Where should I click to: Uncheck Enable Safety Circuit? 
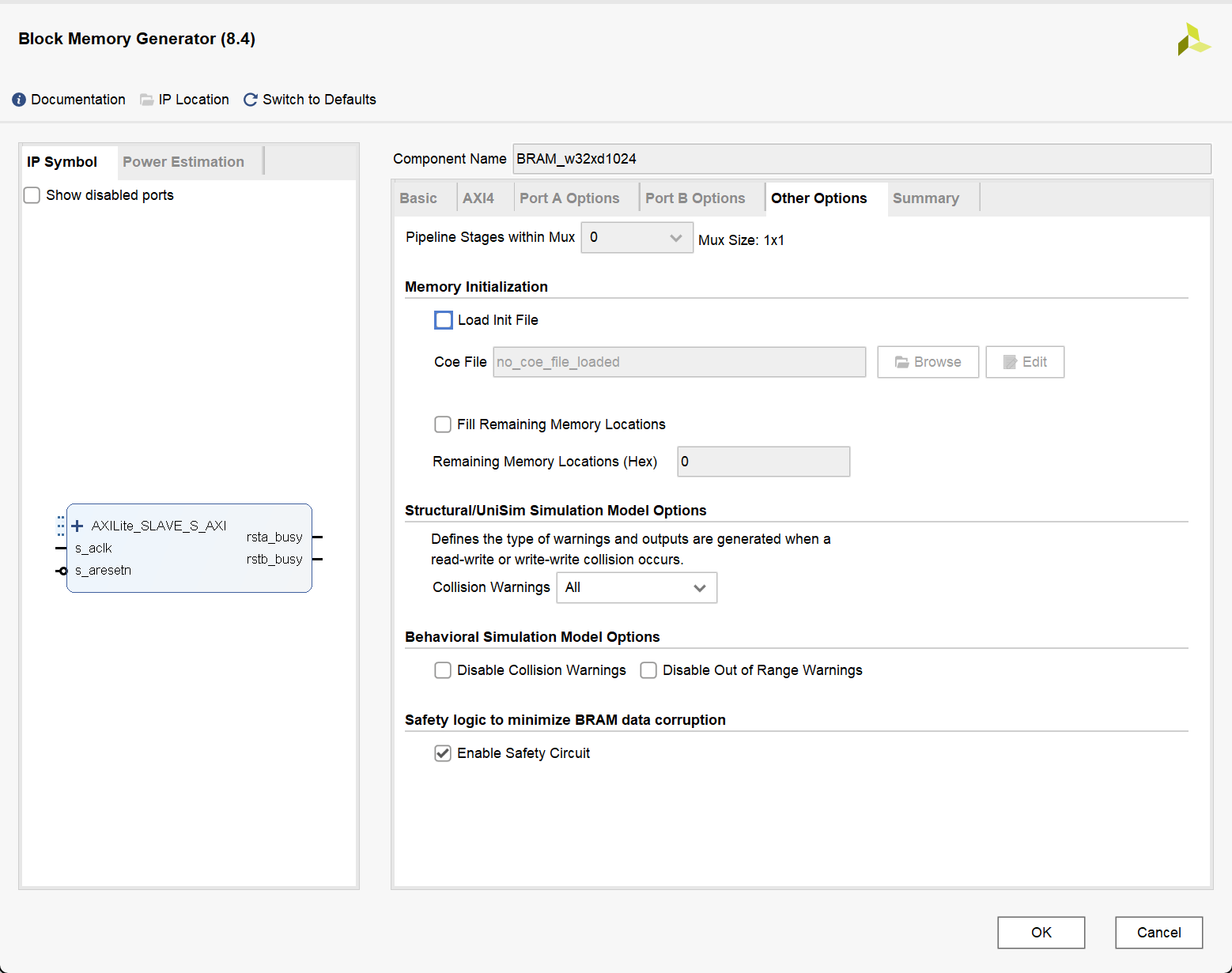(x=443, y=753)
